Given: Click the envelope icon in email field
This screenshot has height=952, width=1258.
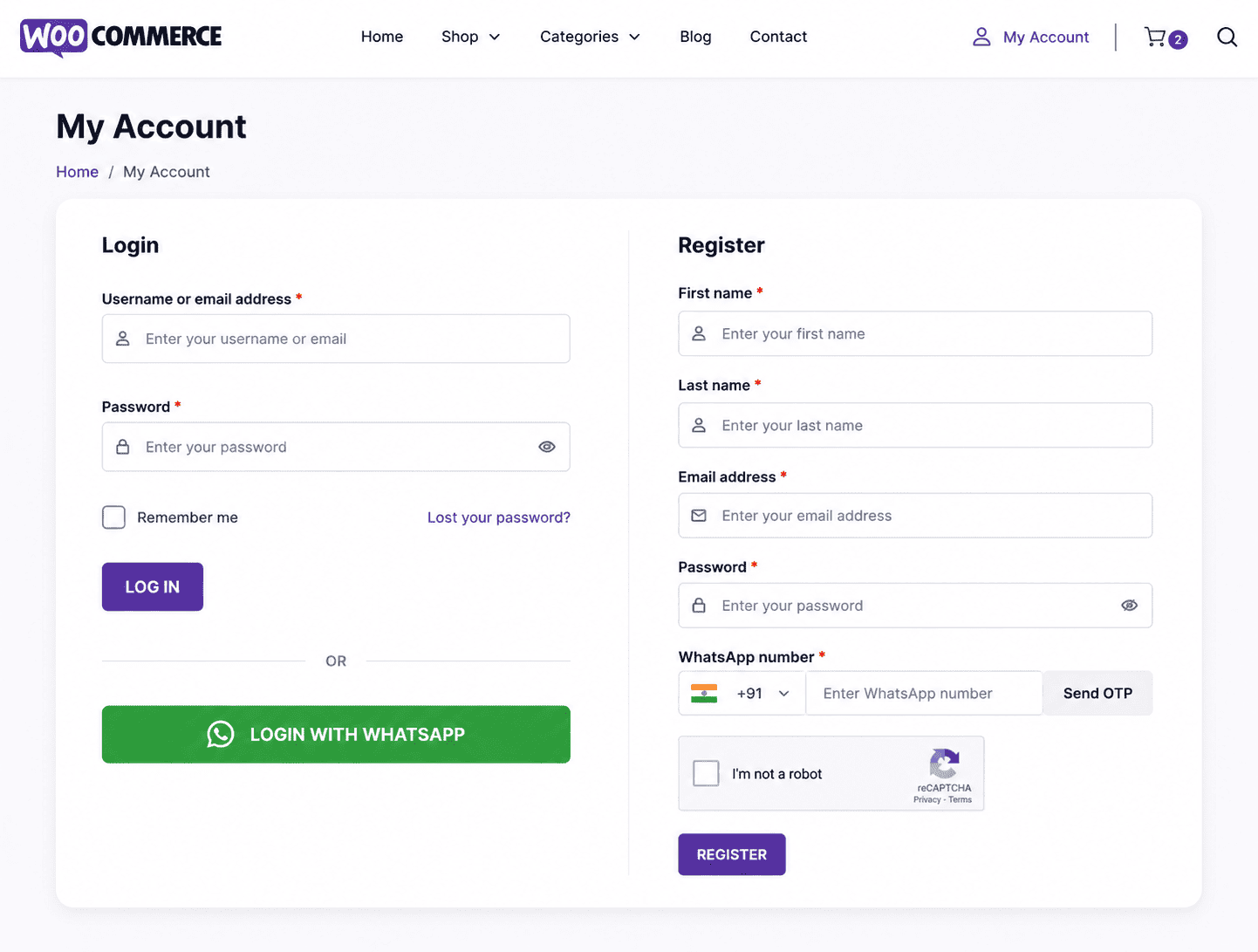Looking at the screenshot, I should pyautogui.click(x=699, y=516).
